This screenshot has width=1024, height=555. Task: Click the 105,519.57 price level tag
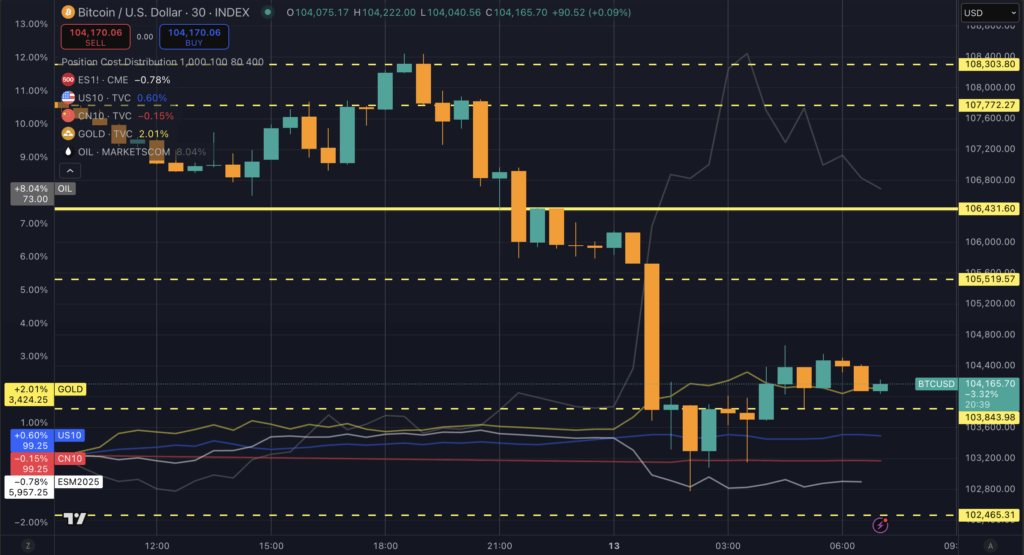coord(990,279)
